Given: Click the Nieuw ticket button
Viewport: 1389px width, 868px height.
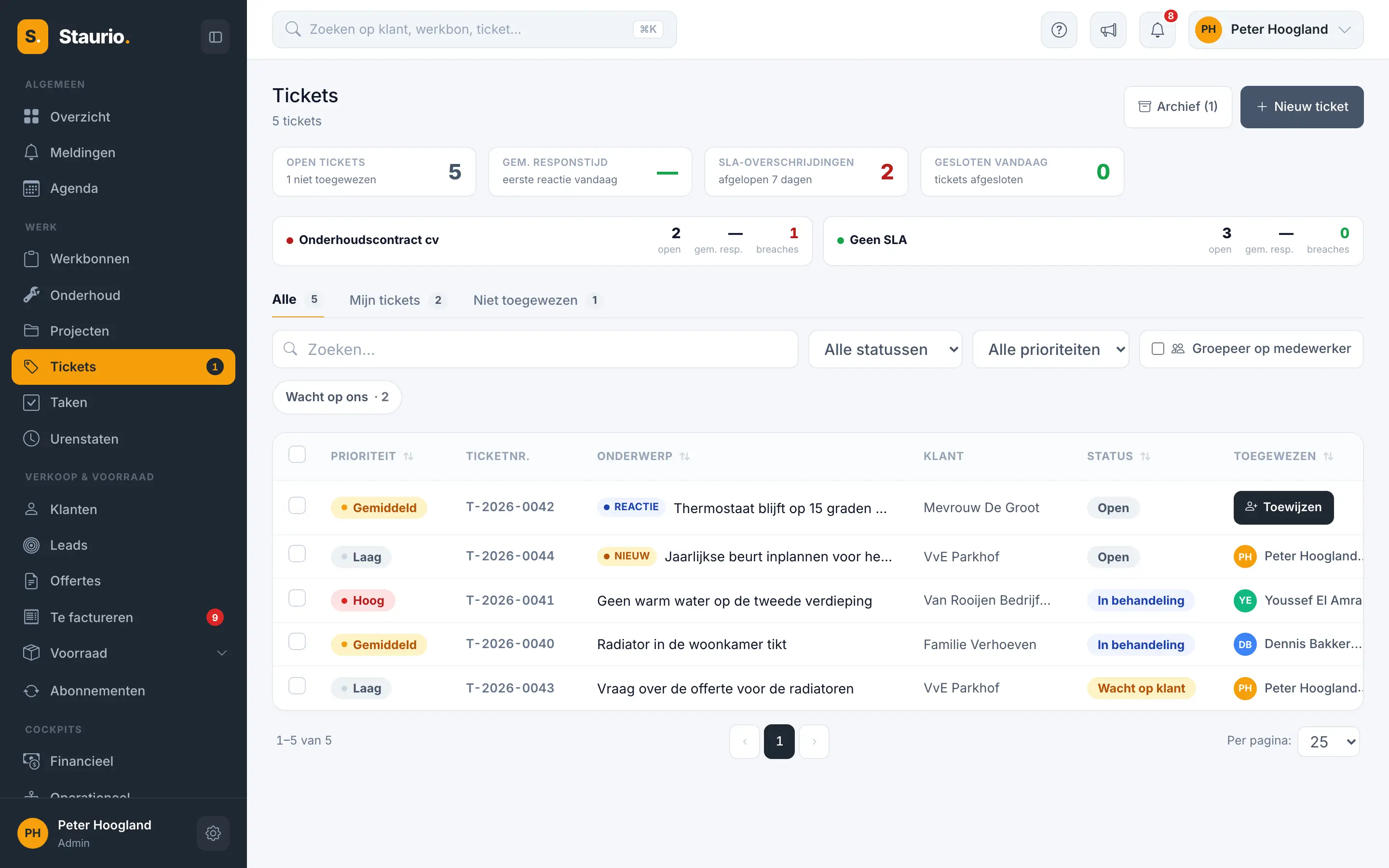Looking at the screenshot, I should coord(1302,107).
